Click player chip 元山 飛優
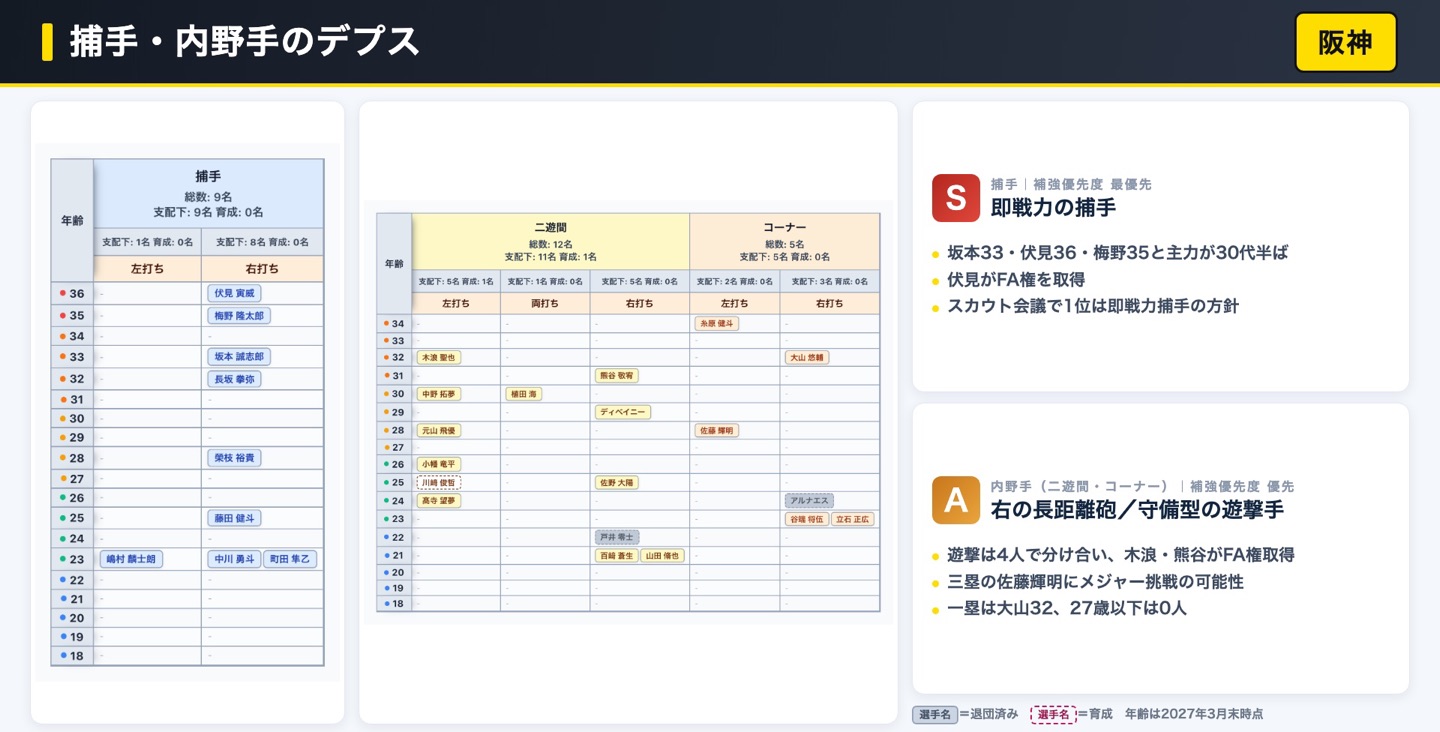1440x732 pixels. [x=439, y=430]
